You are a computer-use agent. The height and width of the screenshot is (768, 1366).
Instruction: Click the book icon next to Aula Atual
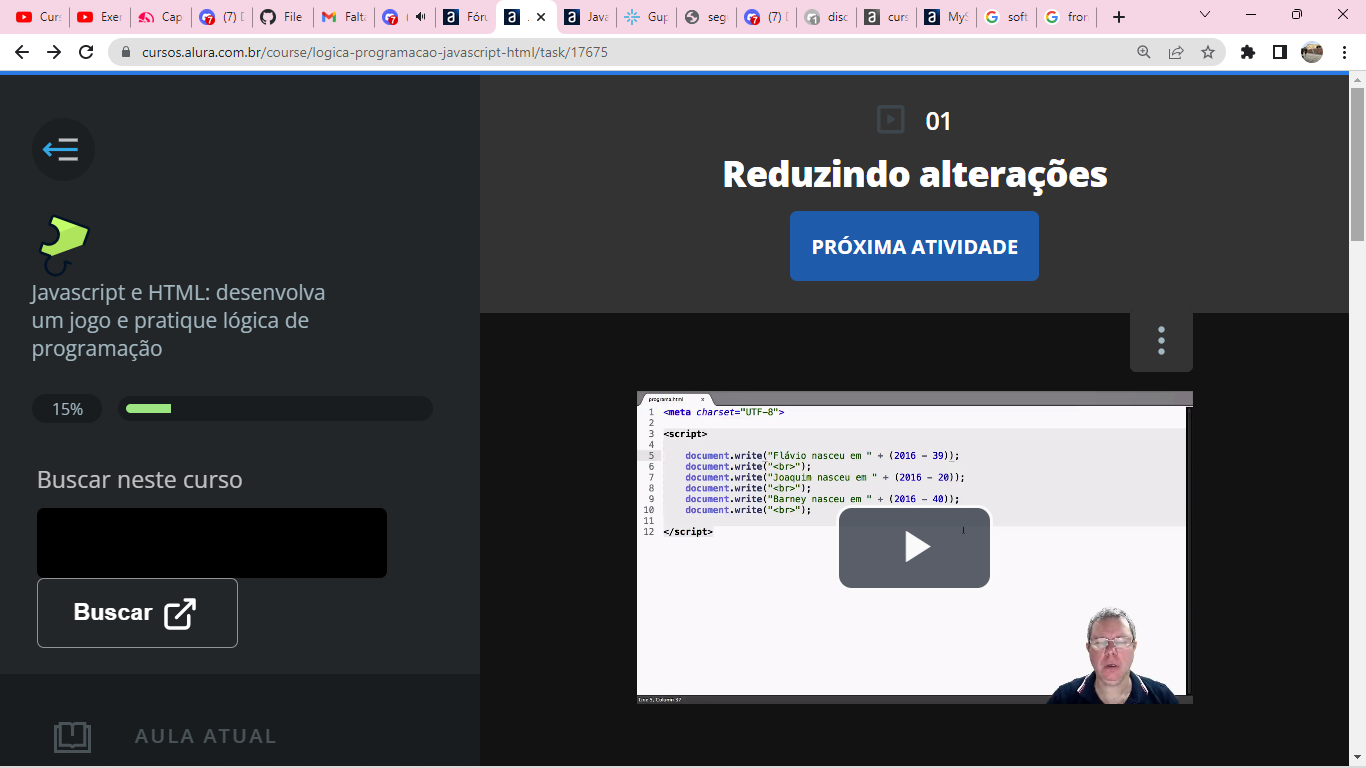[x=72, y=737]
